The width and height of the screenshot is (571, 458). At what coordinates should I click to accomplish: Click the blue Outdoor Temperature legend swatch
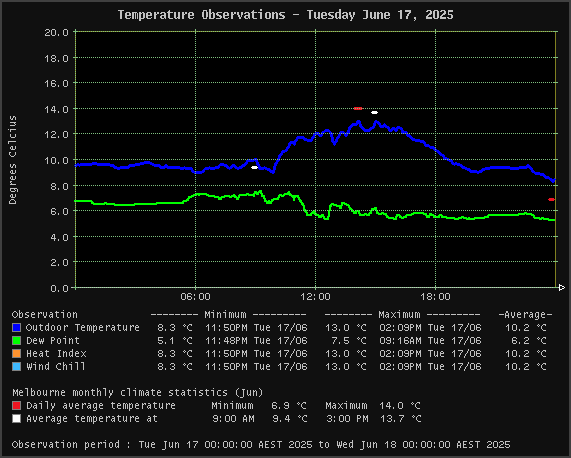point(16,328)
